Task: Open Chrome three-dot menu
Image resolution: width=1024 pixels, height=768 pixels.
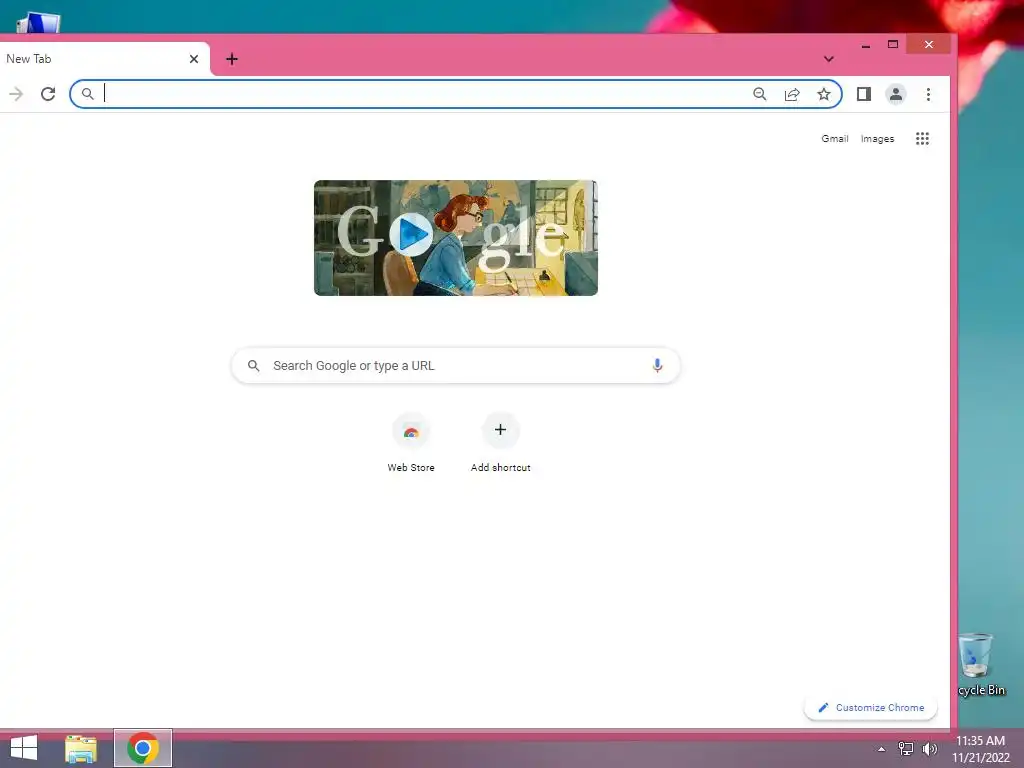Action: click(x=928, y=94)
